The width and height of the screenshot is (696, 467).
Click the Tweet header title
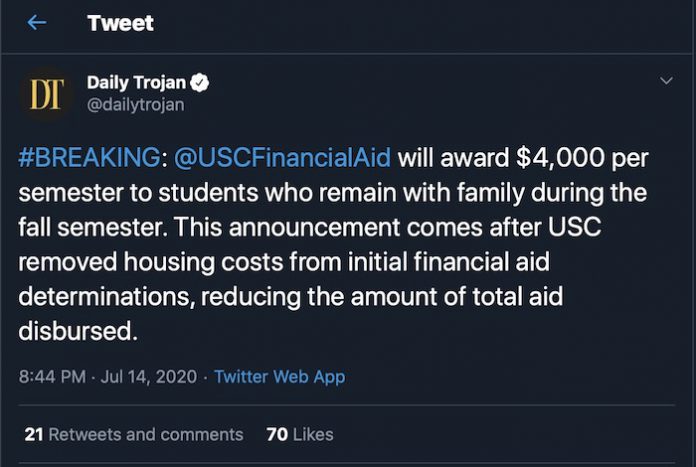pos(120,23)
